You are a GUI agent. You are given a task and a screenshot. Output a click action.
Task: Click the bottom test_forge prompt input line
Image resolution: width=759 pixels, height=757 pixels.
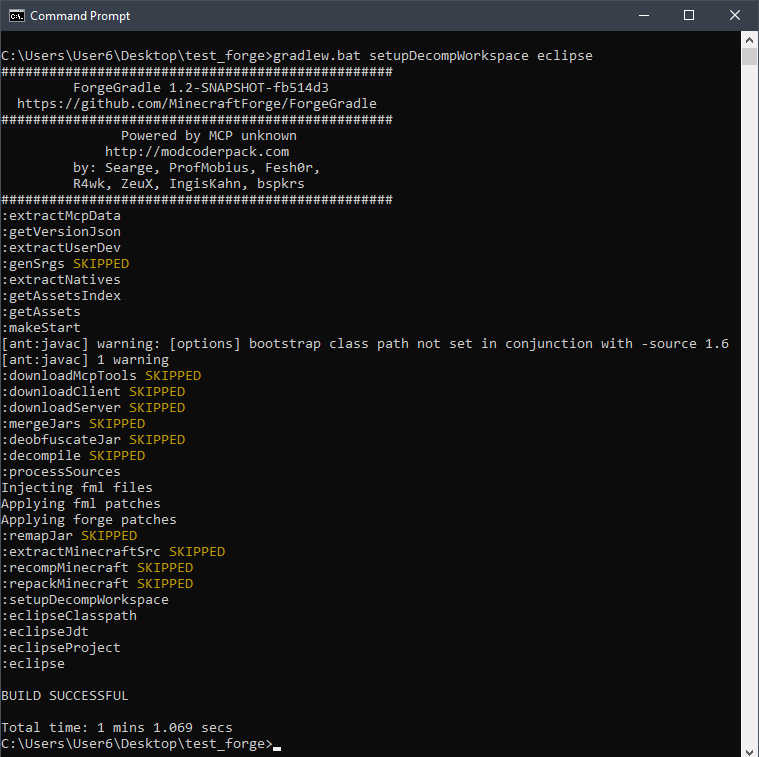[141, 743]
